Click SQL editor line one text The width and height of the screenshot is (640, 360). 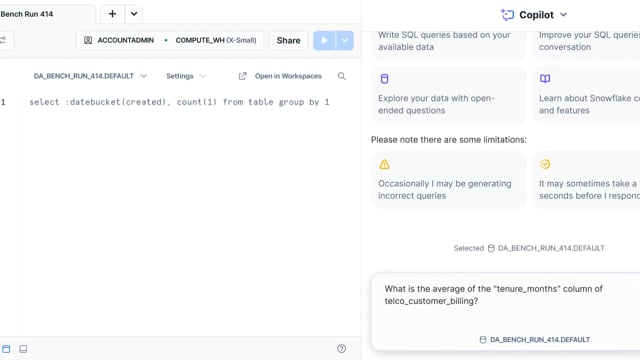click(x=179, y=102)
